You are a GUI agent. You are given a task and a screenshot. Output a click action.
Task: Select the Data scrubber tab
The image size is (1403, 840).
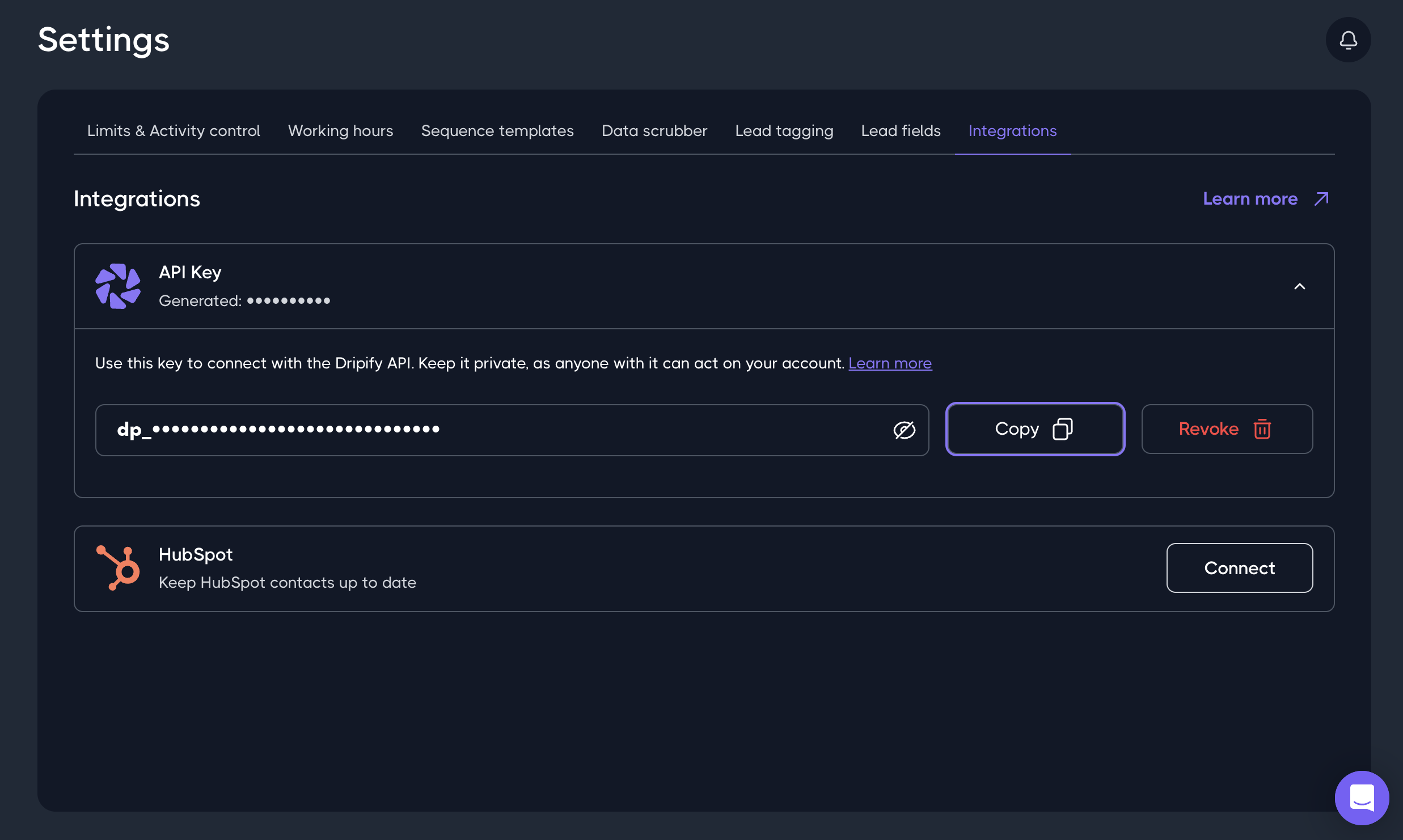click(654, 131)
